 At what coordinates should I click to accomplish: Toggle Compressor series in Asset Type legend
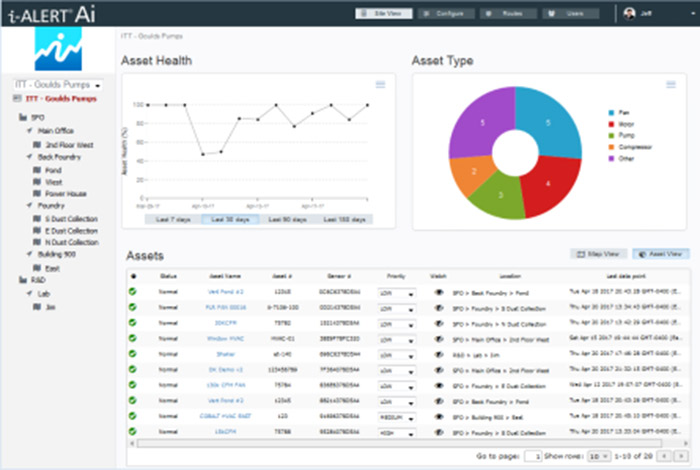point(630,147)
